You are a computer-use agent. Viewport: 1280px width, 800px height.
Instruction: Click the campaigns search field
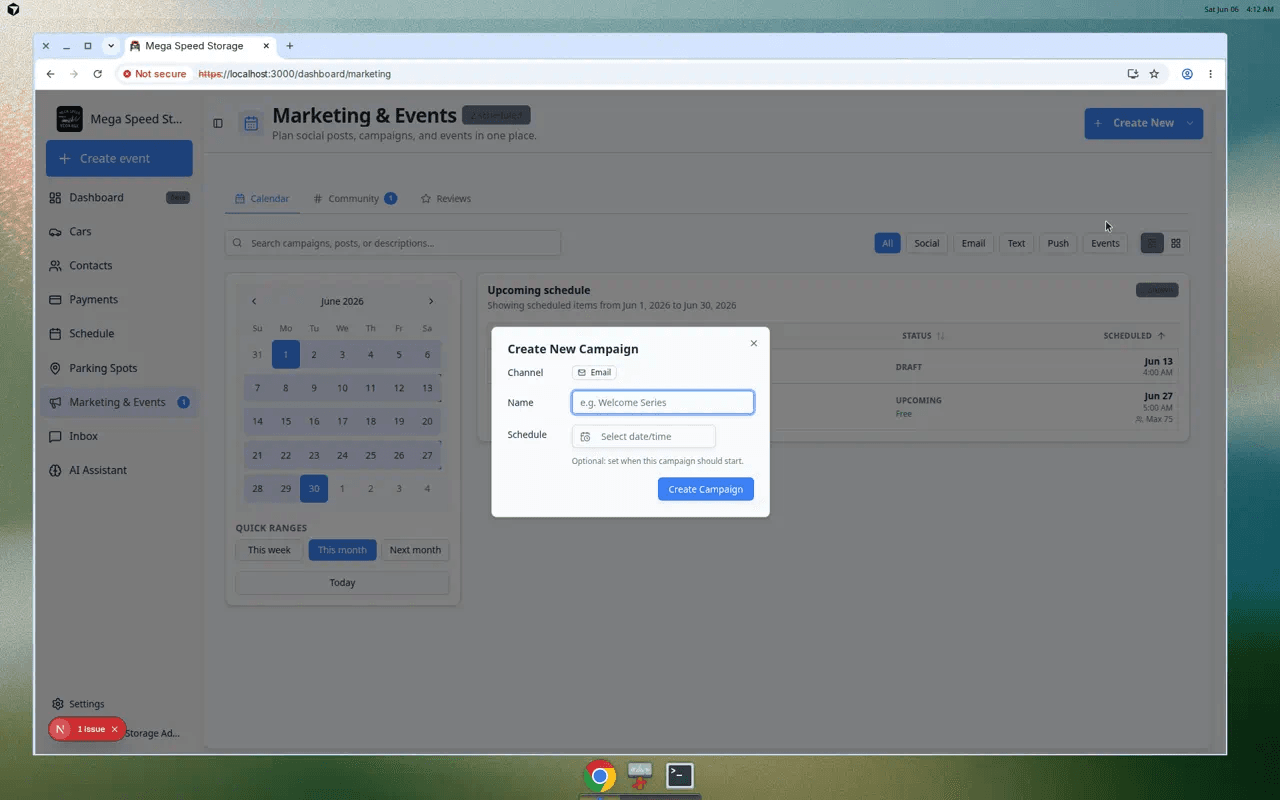[x=393, y=243]
